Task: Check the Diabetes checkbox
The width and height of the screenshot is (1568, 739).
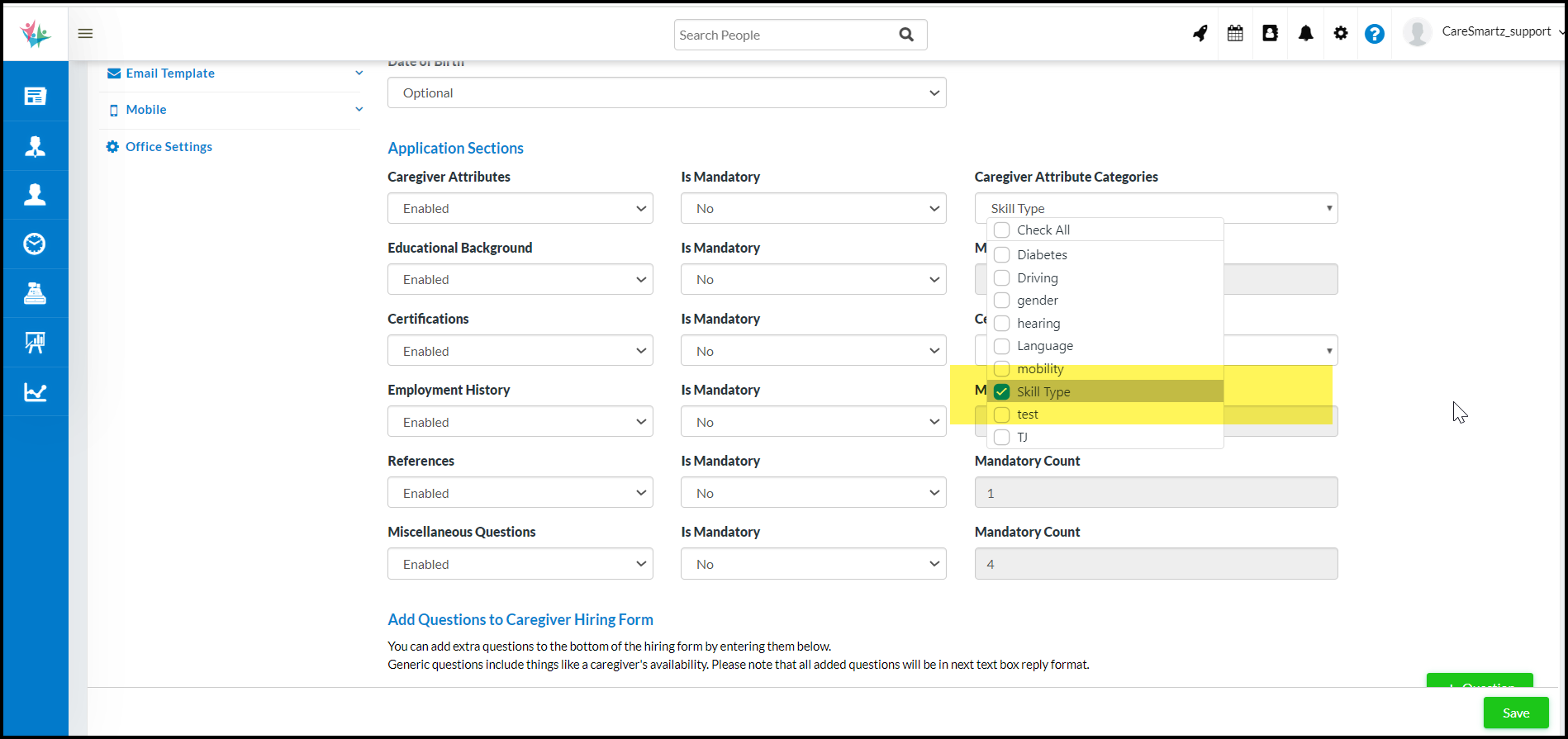Action: point(1001,254)
